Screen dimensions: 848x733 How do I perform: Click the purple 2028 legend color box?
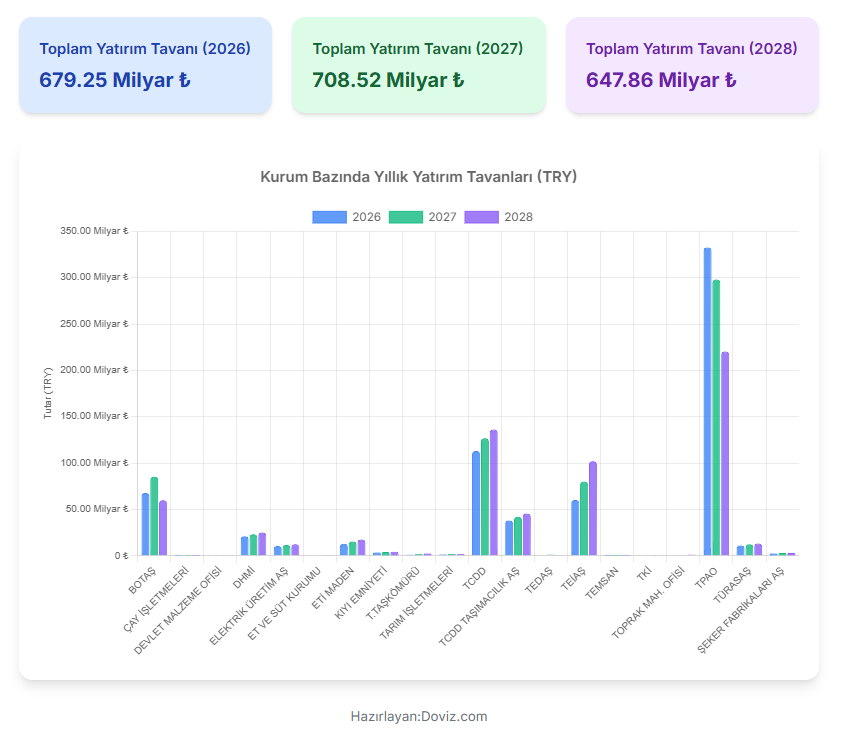click(x=482, y=217)
